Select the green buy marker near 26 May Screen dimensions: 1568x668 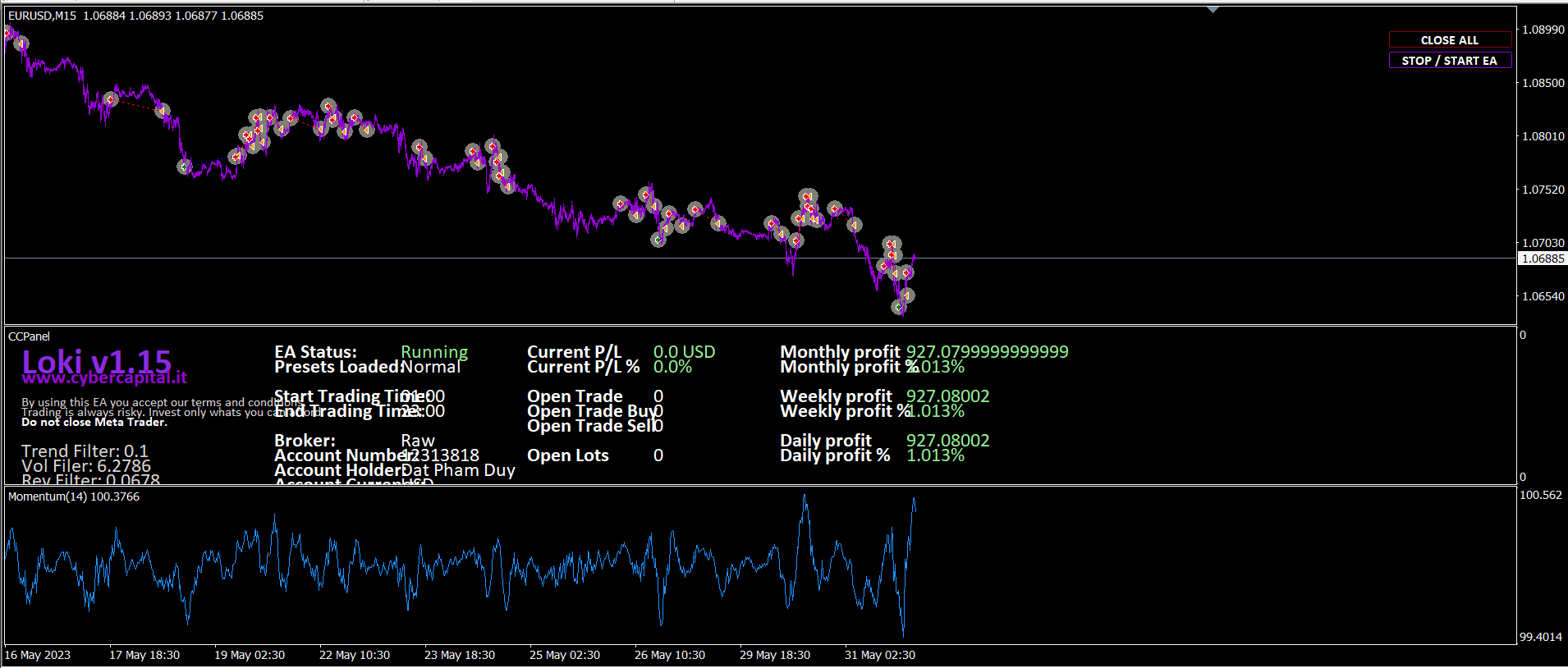click(658, 240)
